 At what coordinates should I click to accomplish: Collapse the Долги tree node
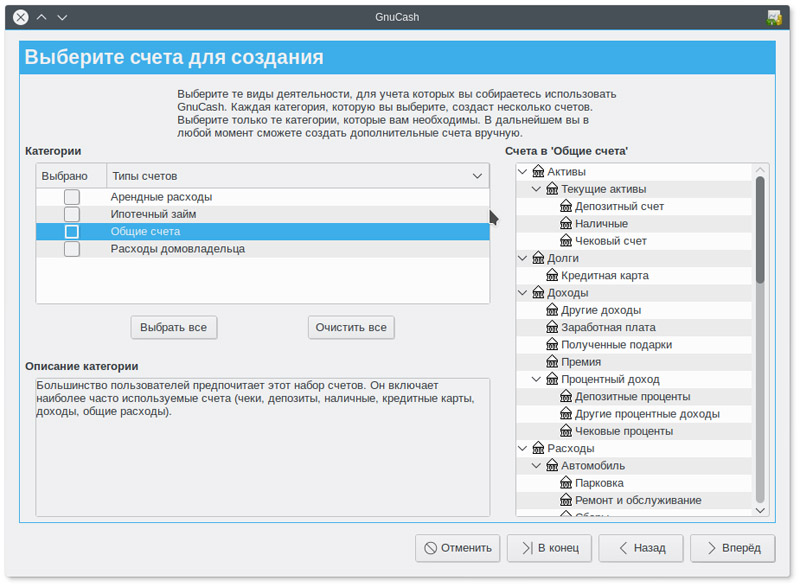(522, 258)
